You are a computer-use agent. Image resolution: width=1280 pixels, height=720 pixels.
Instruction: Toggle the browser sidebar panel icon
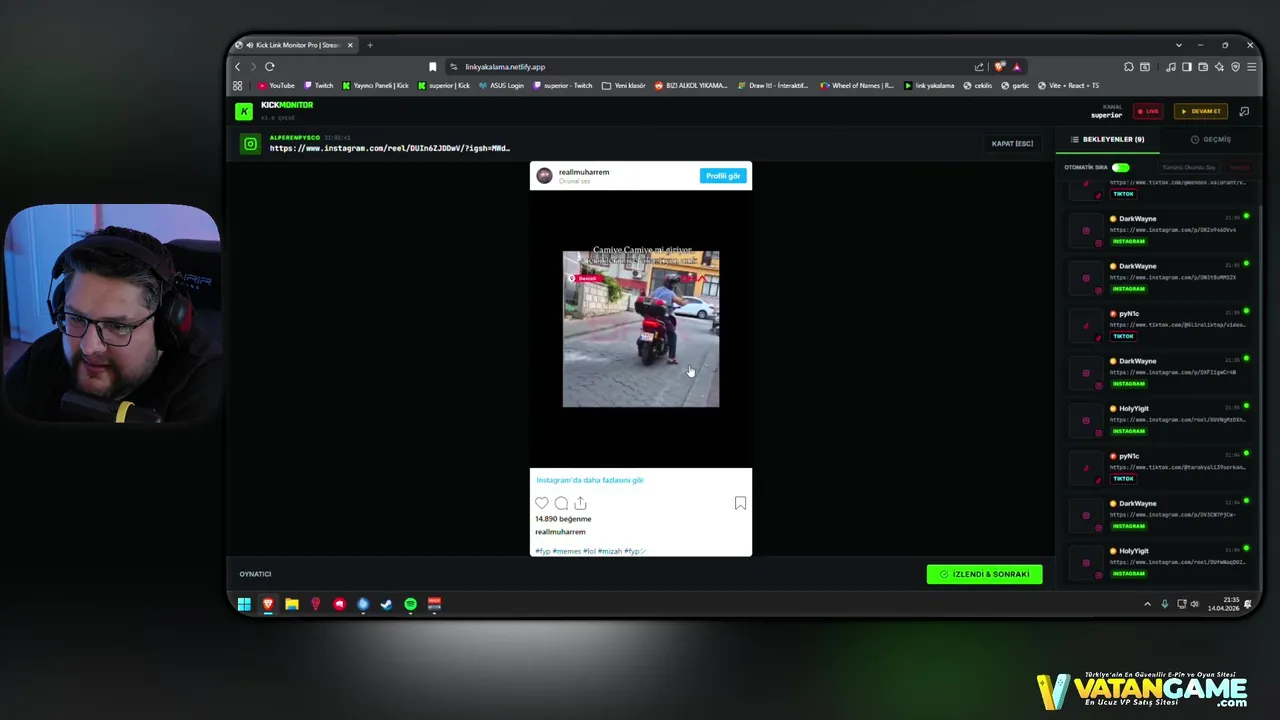pos(1187,67)
